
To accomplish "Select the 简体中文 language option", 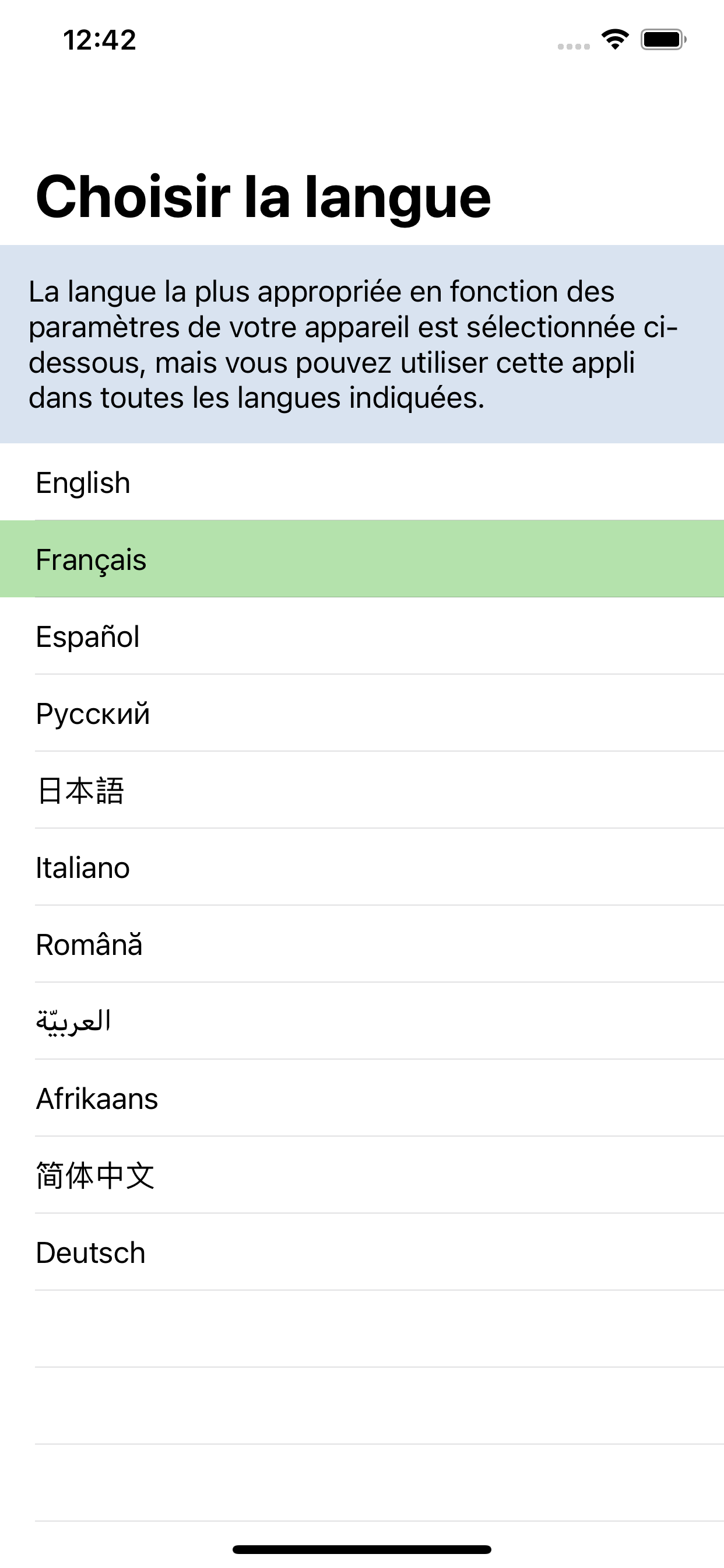I will pyautogui.click(x=362, y=1175).
